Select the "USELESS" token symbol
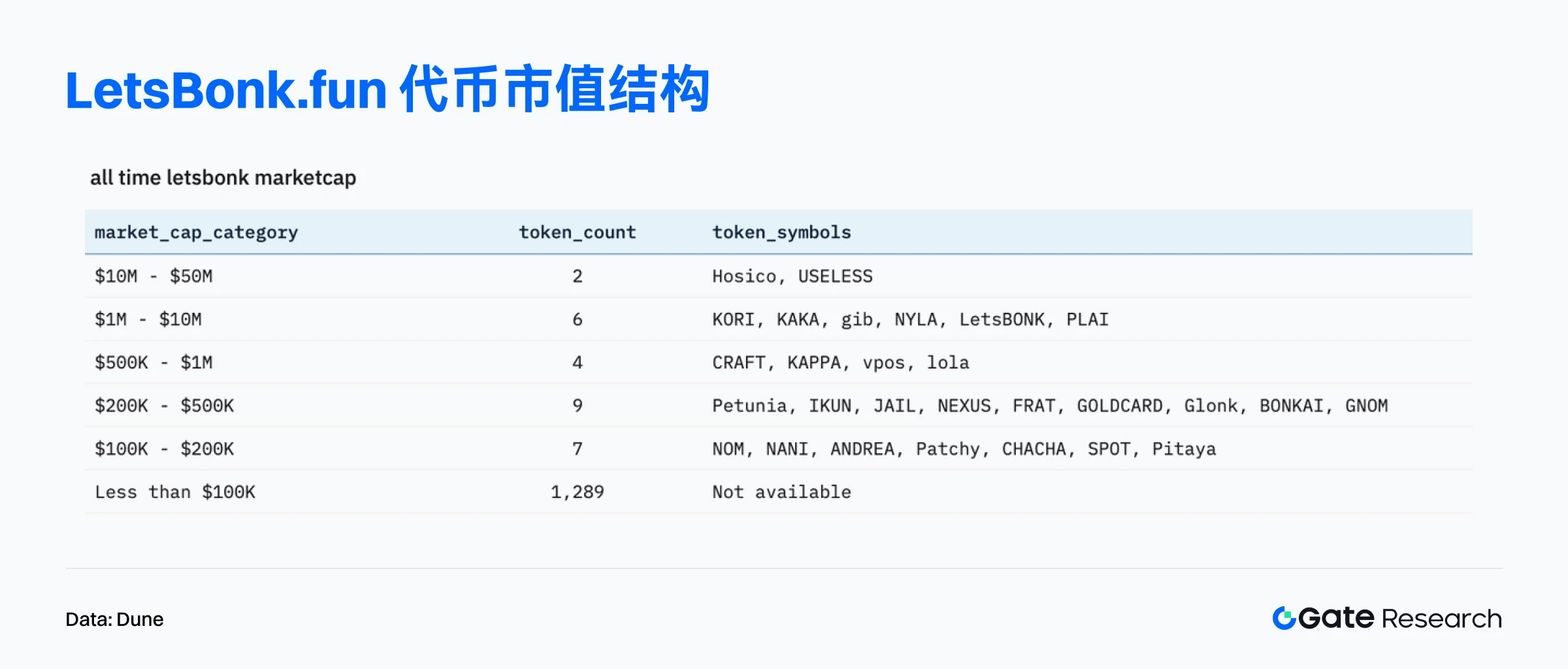The width and height of the screenshot is (1568, 669). (836, 276)
